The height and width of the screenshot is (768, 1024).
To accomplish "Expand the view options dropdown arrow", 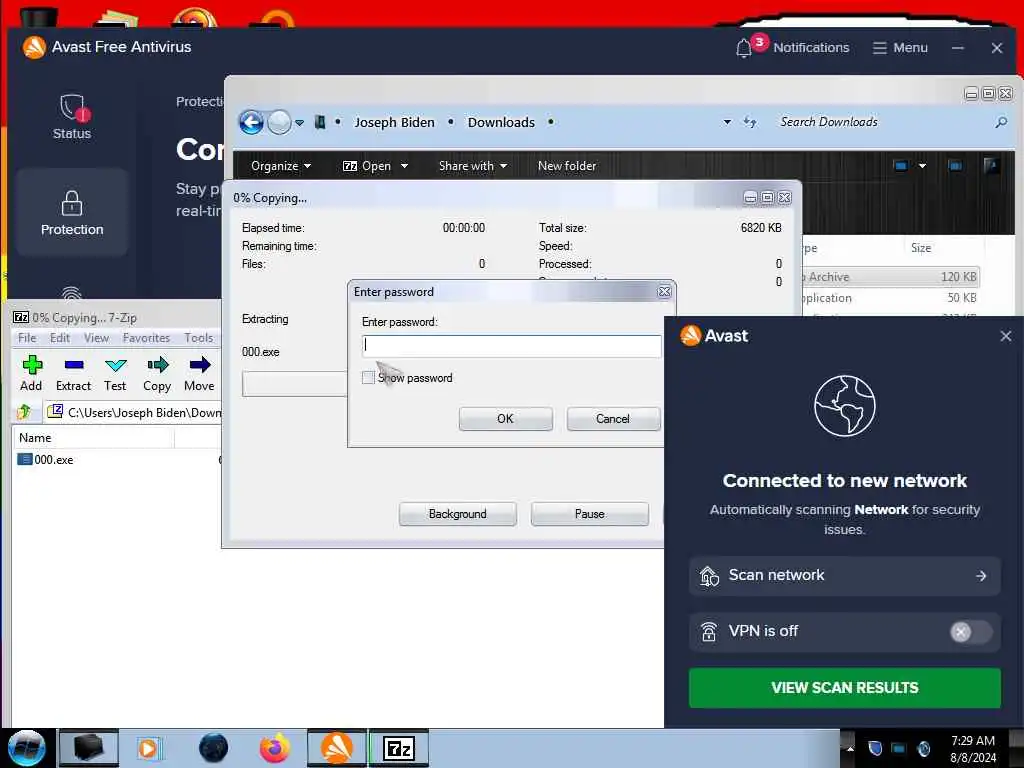I will 922,166.
